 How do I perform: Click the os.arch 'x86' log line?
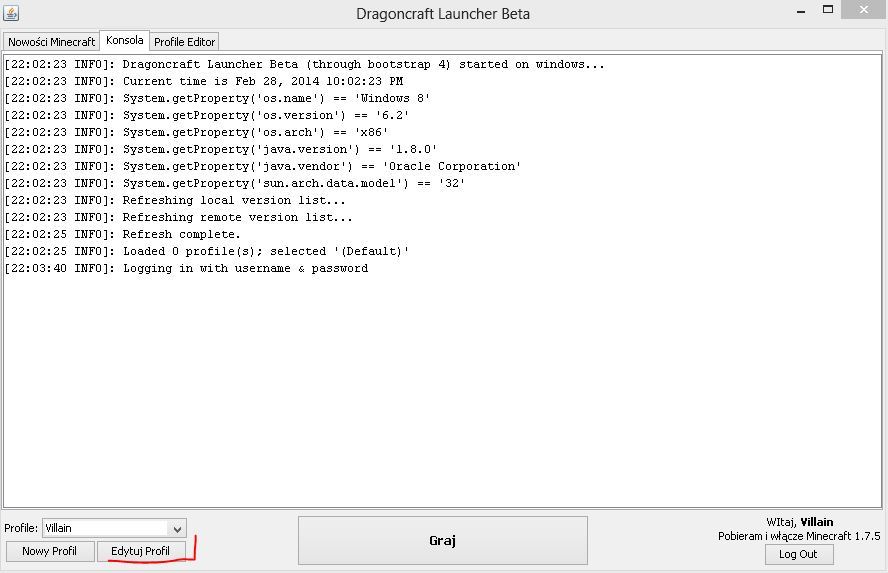(x=197, y=132)
